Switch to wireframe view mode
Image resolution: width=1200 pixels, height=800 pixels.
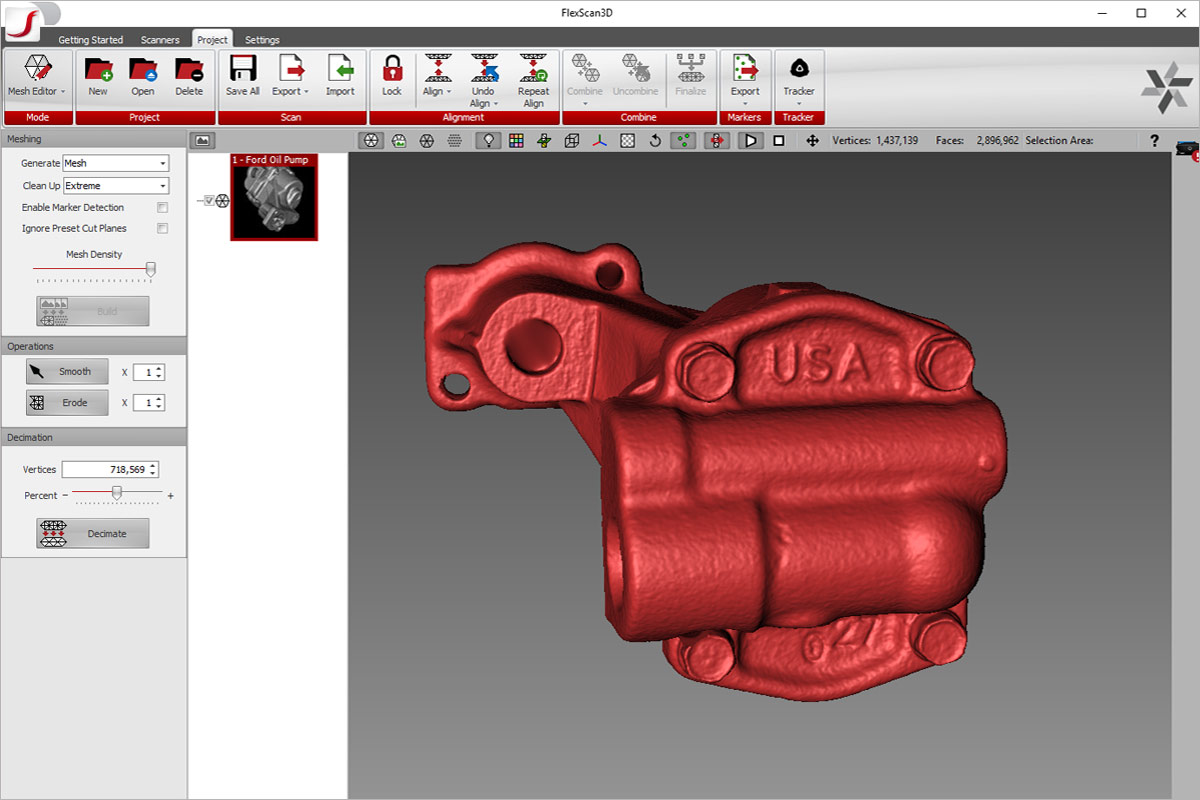[x=427, y=141]
